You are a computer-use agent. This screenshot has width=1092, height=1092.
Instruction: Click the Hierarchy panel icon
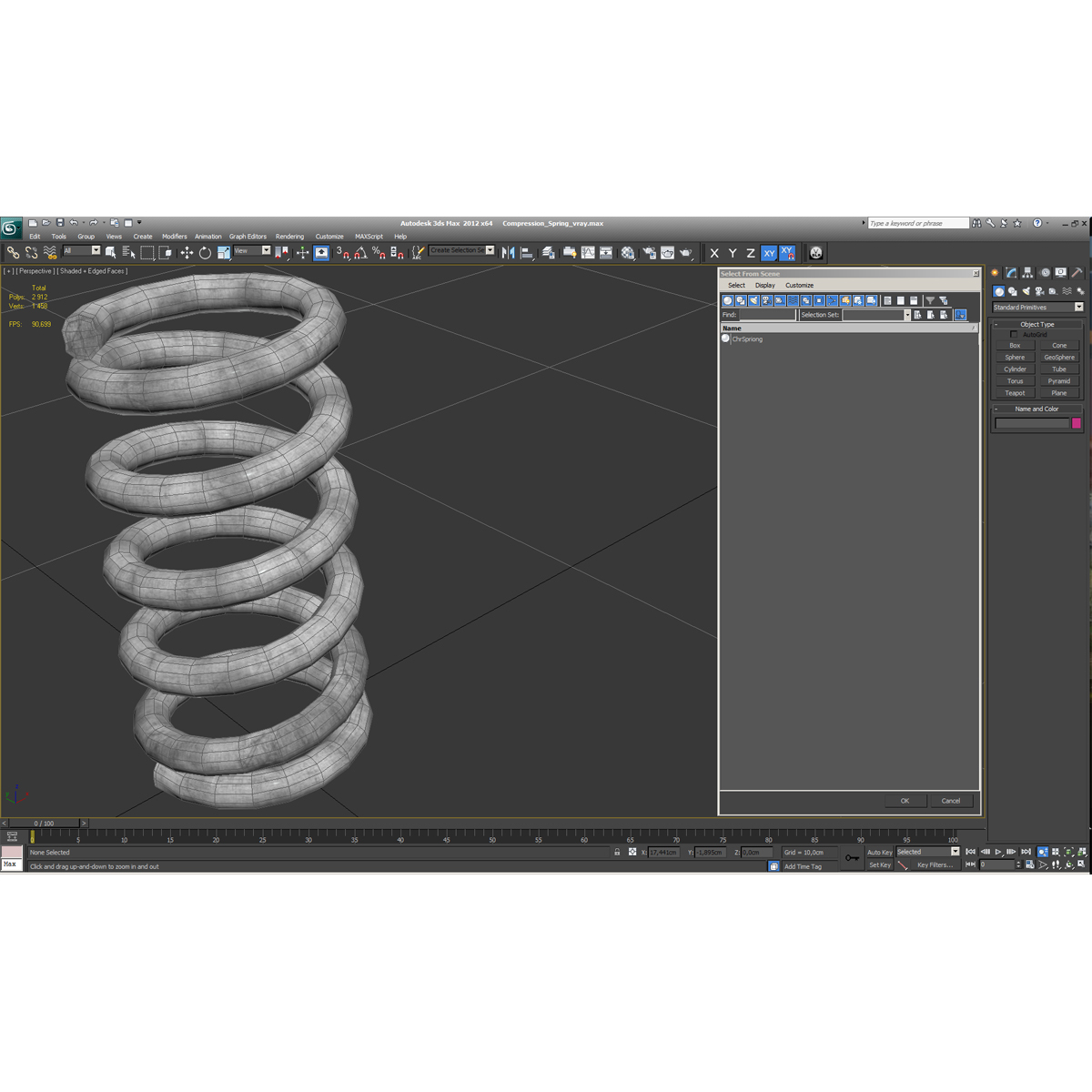click(x=1026, y=272)
